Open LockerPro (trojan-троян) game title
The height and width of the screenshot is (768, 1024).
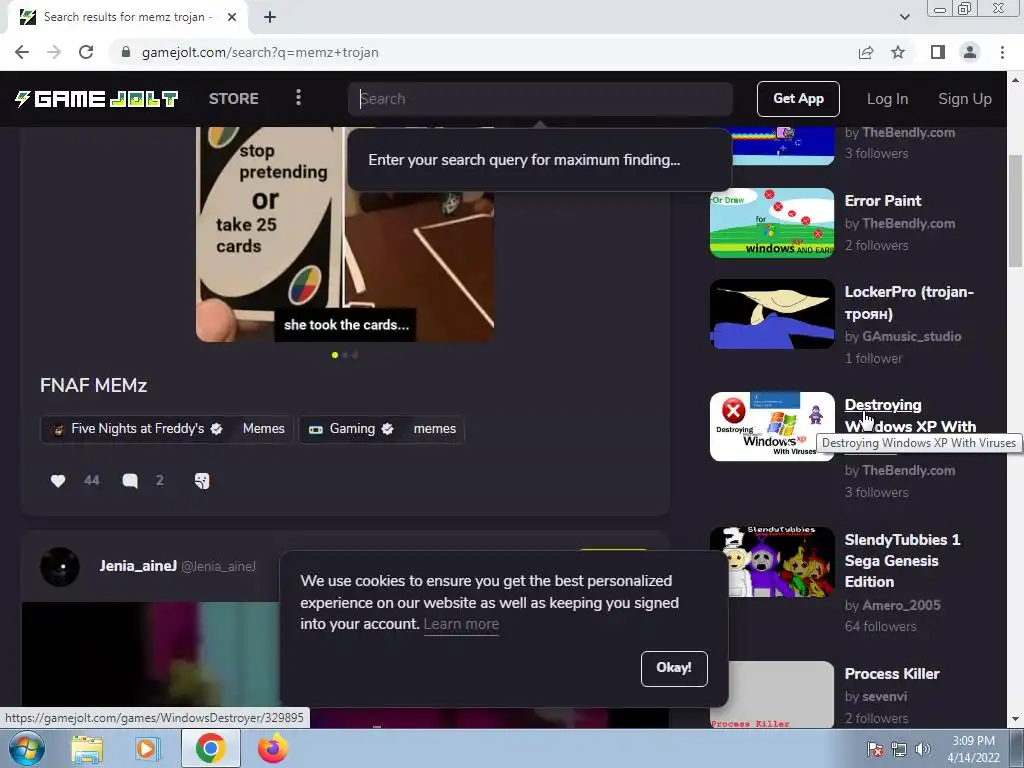click(x=909, y=302)
